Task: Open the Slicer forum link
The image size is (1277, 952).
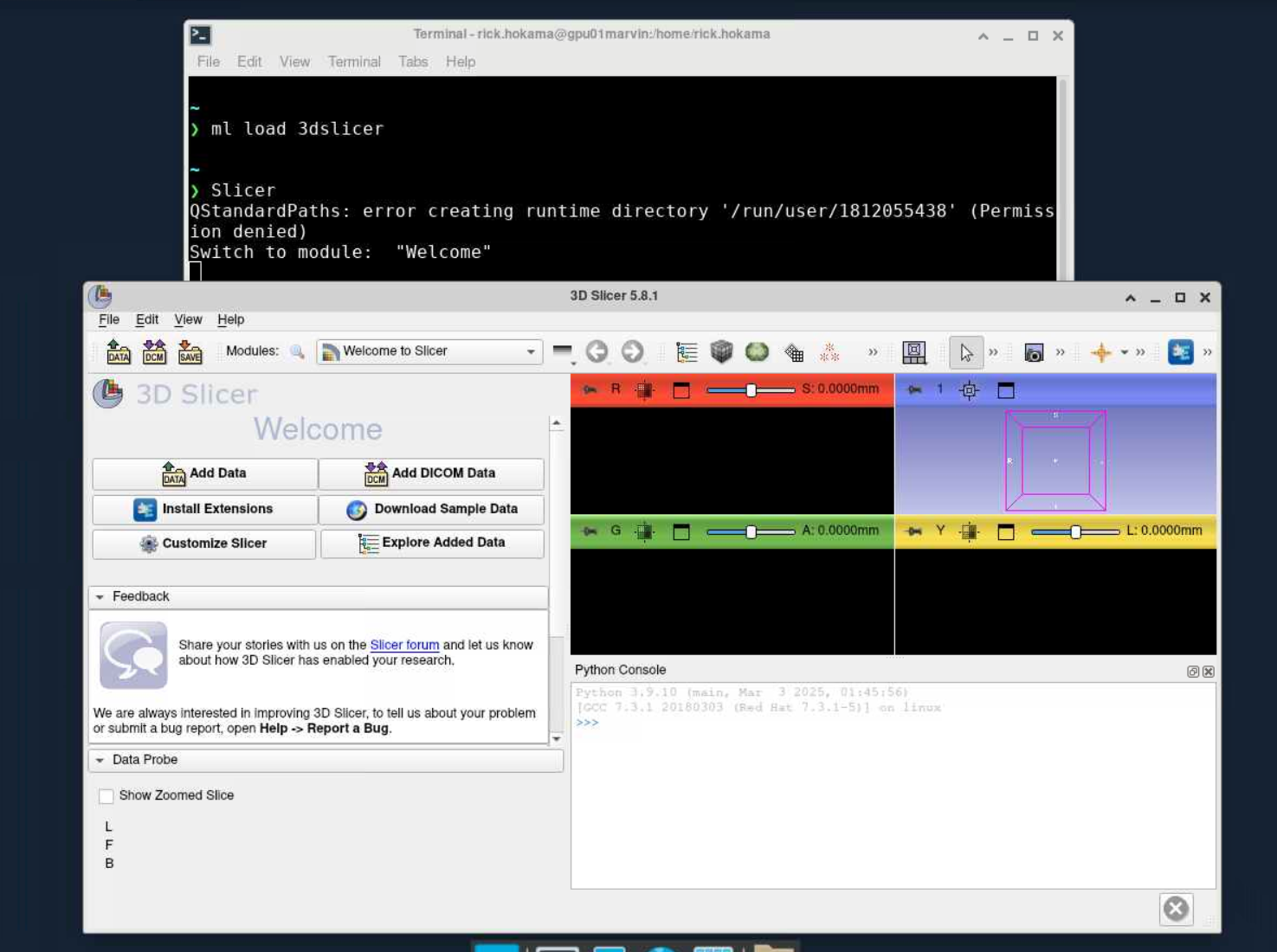Action: pyautogui.click(x=404, y=645)
